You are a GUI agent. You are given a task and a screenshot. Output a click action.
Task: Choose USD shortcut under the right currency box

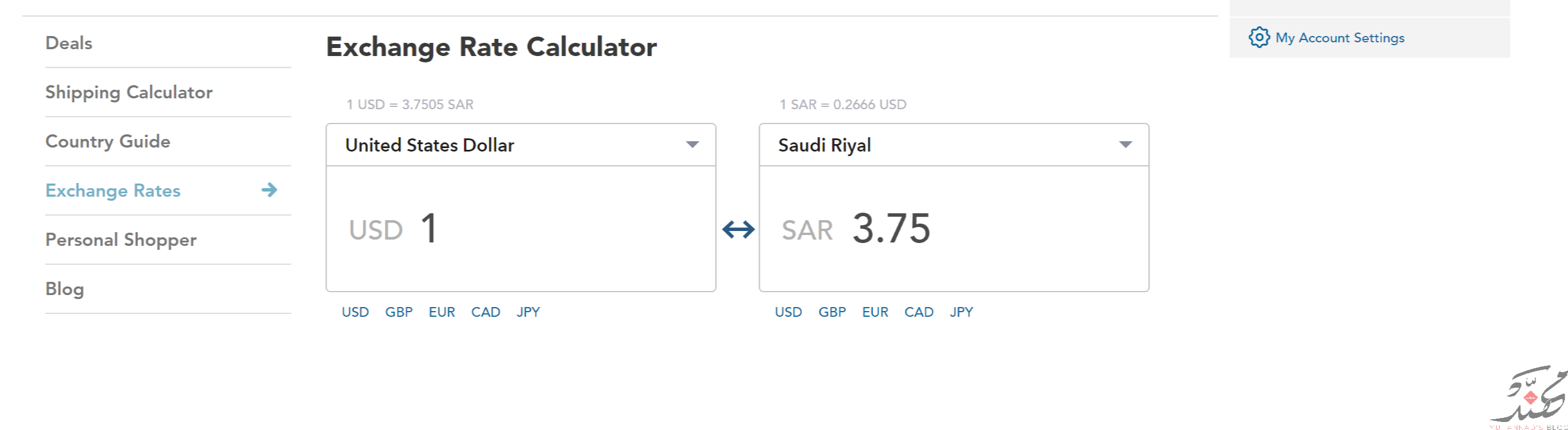(788, 312)
